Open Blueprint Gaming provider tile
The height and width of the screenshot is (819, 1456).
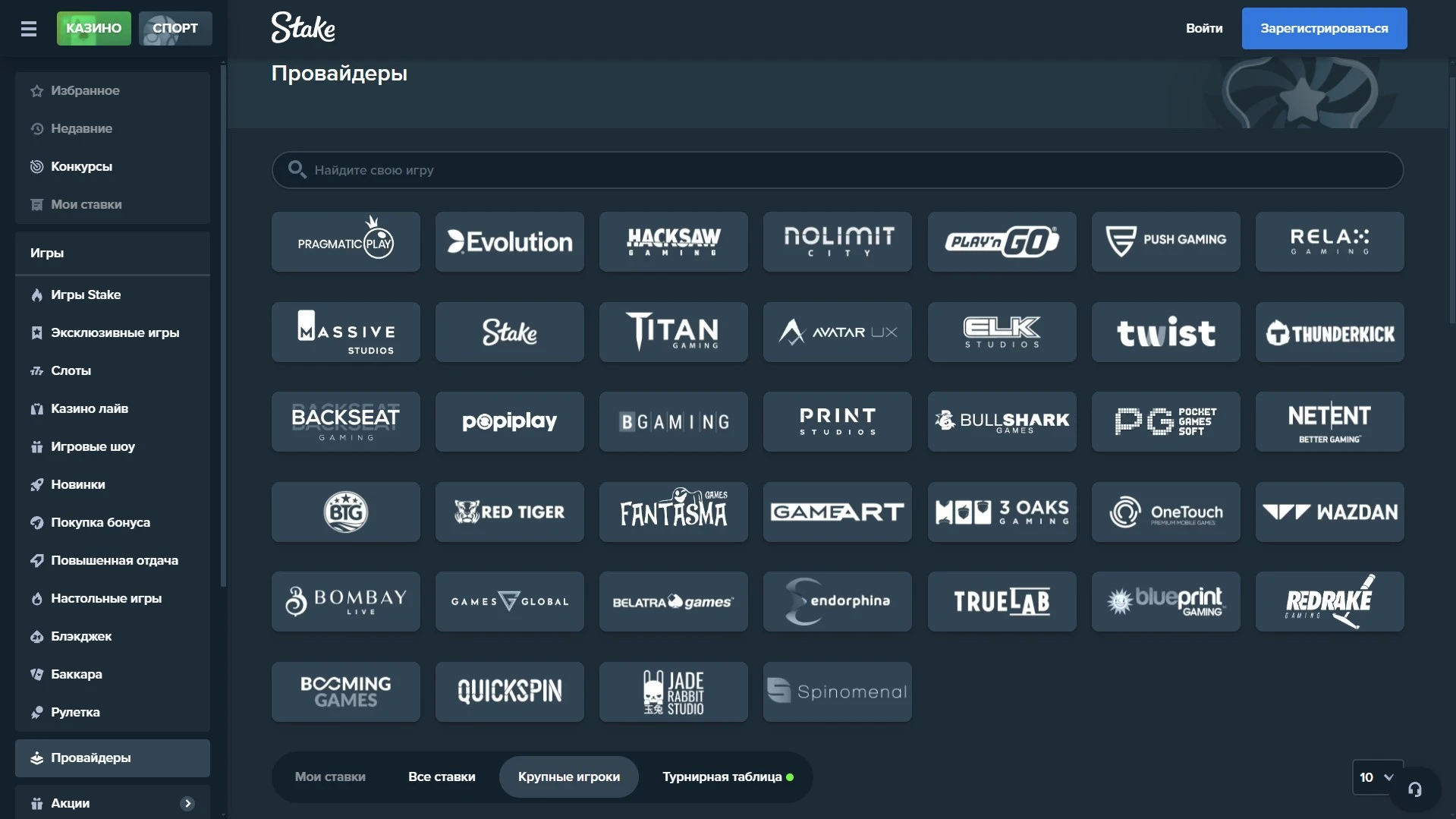tap(1165, 601)
